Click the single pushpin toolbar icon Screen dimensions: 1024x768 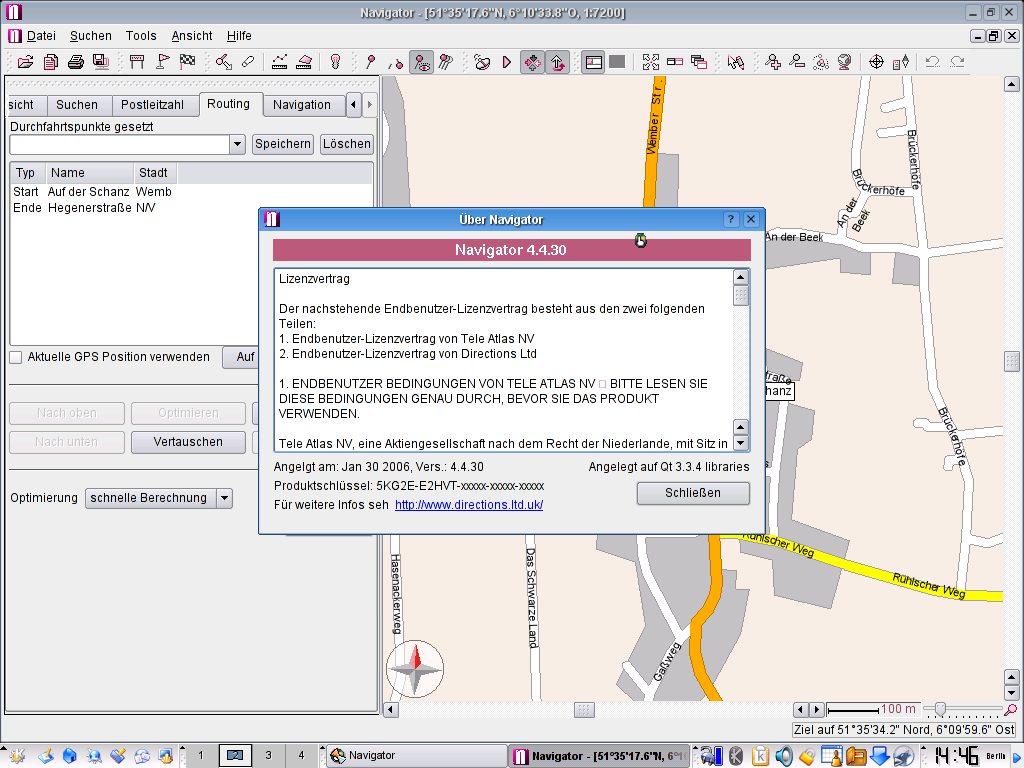[371, 62]
